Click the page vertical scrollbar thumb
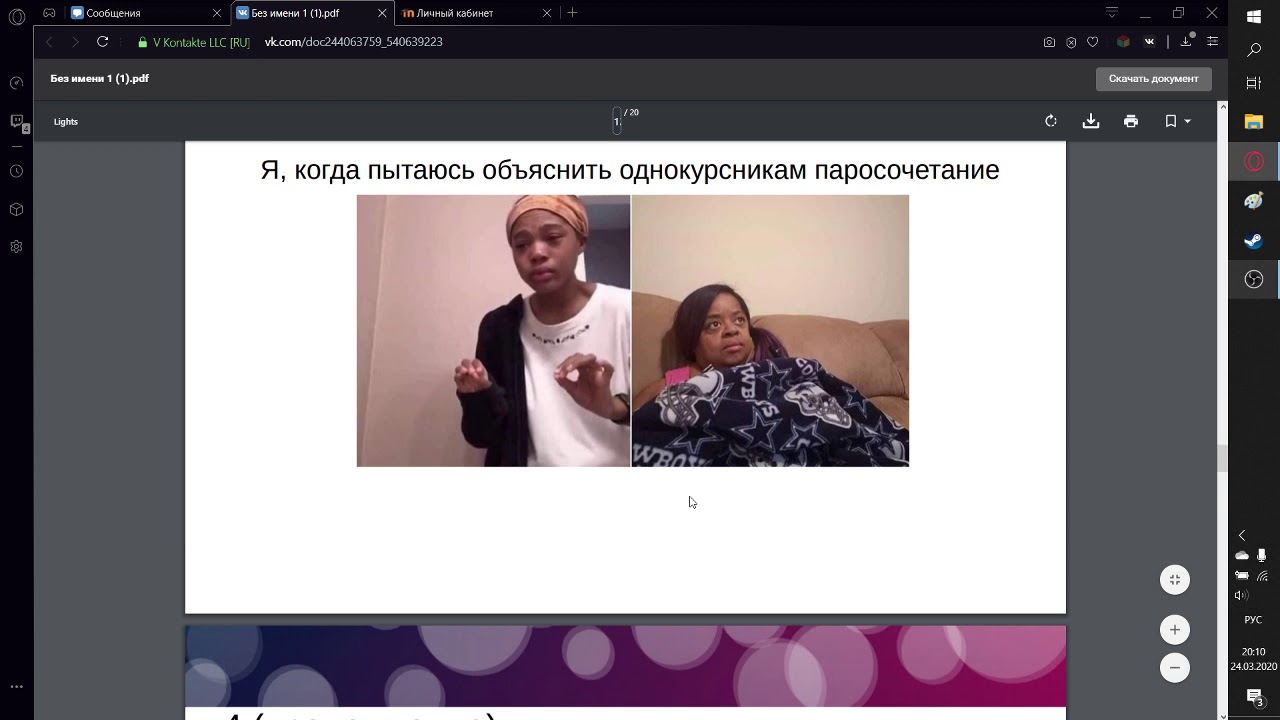The height and width of the screenshot is (720, 1280). [1222, 458]
